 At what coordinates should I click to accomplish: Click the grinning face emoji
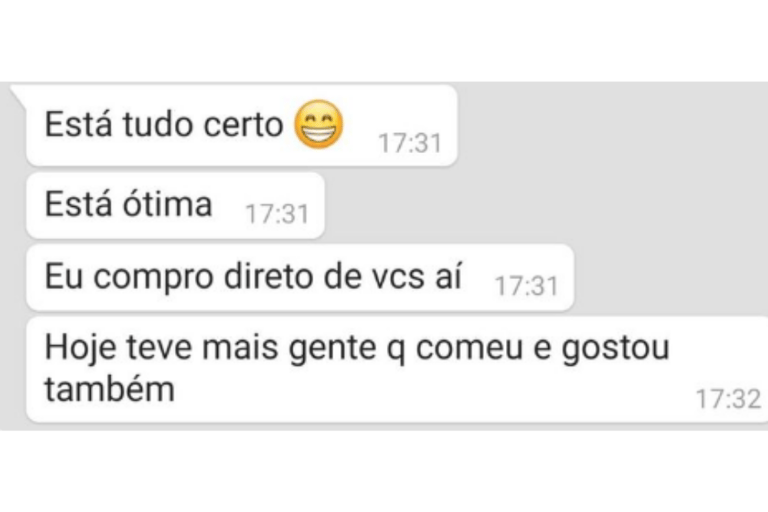click(319, 124)
